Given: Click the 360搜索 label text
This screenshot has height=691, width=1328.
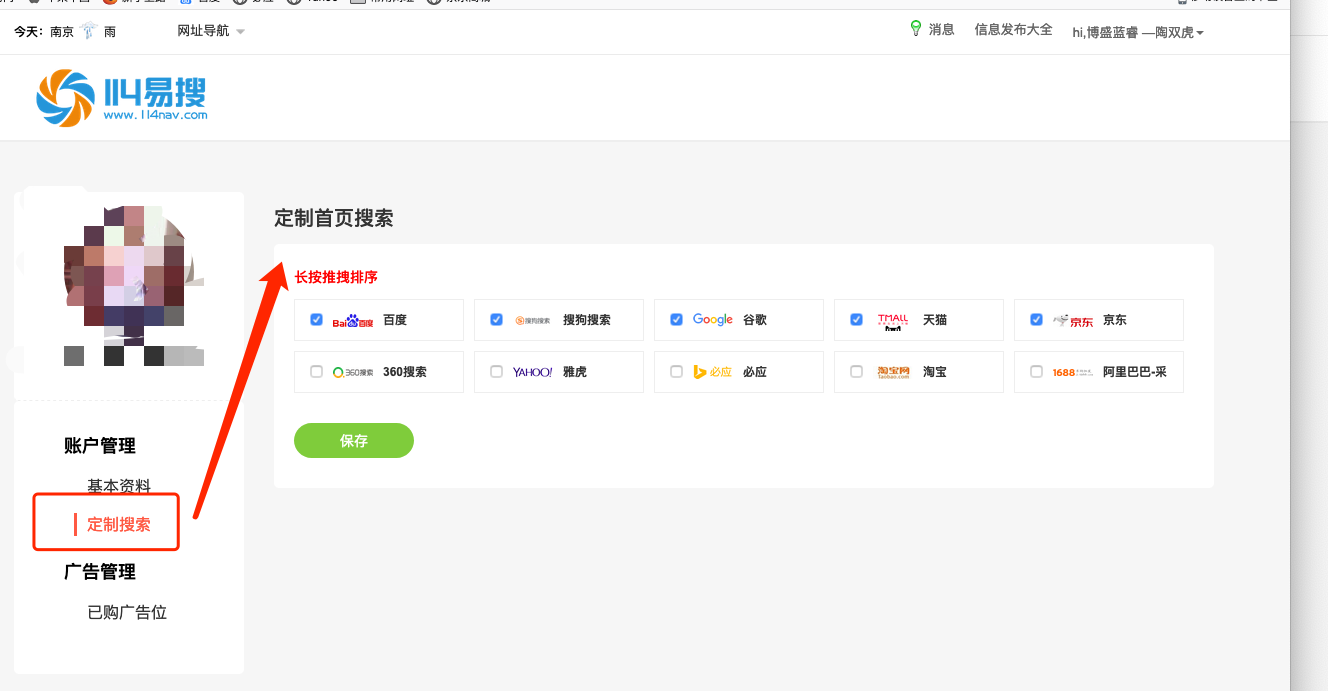Looking at the screenshot, I should click(x=405, y=372).
